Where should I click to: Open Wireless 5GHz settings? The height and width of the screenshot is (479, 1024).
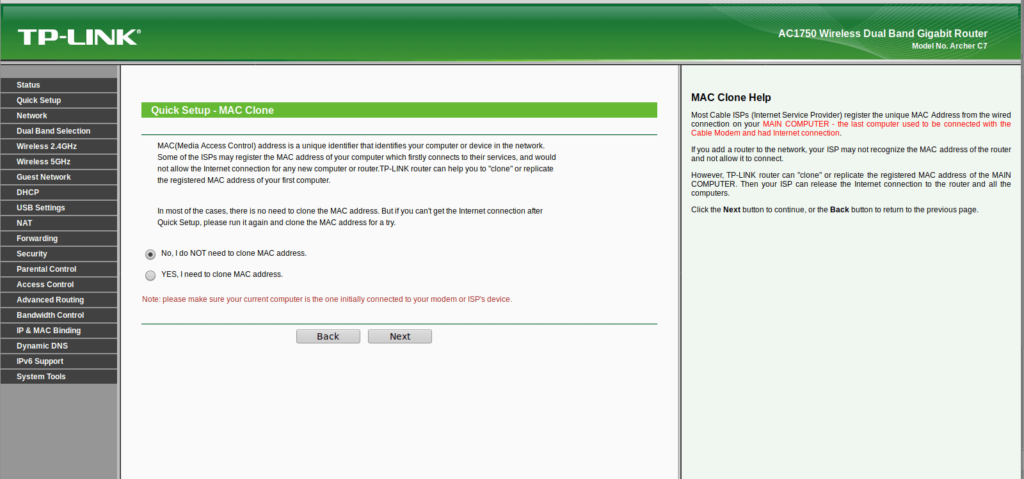pos(59,162)
